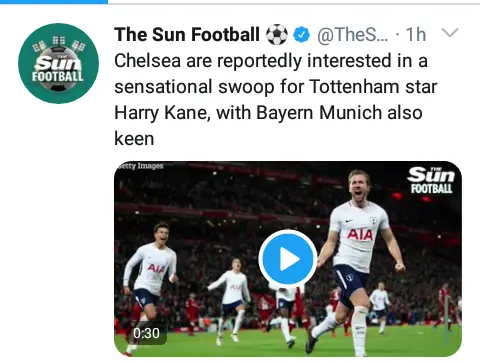This screenshot has width=480, height=363.
Task: Select the blue active tab indicator
Action: coord(54,2)
